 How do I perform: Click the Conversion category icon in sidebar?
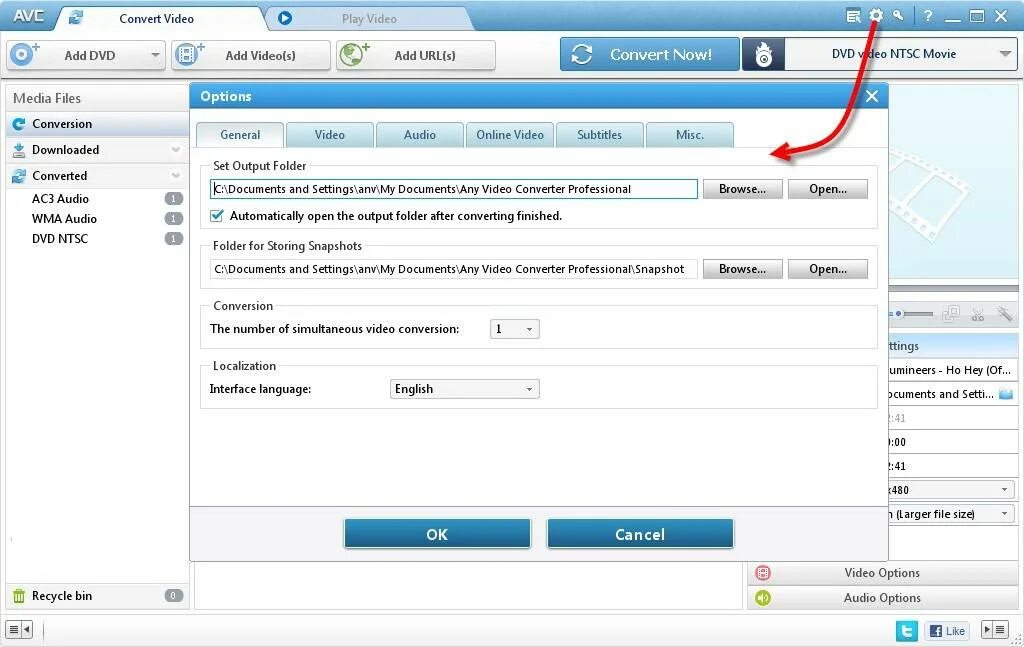coord(19,123)
